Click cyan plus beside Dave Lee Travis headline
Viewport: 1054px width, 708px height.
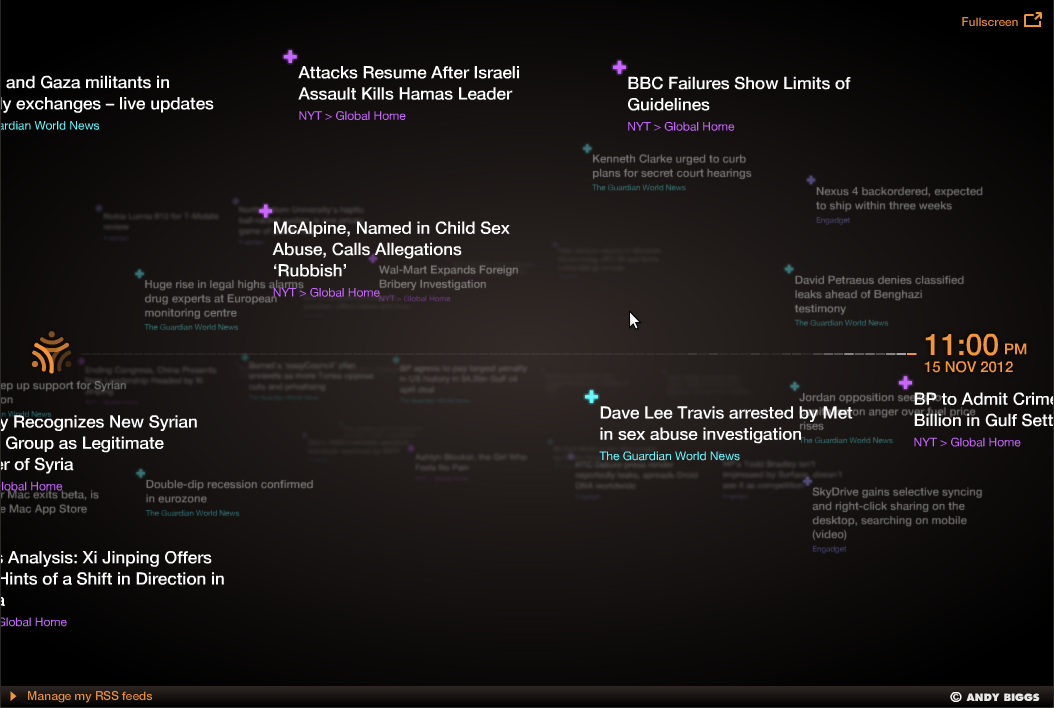591,397
